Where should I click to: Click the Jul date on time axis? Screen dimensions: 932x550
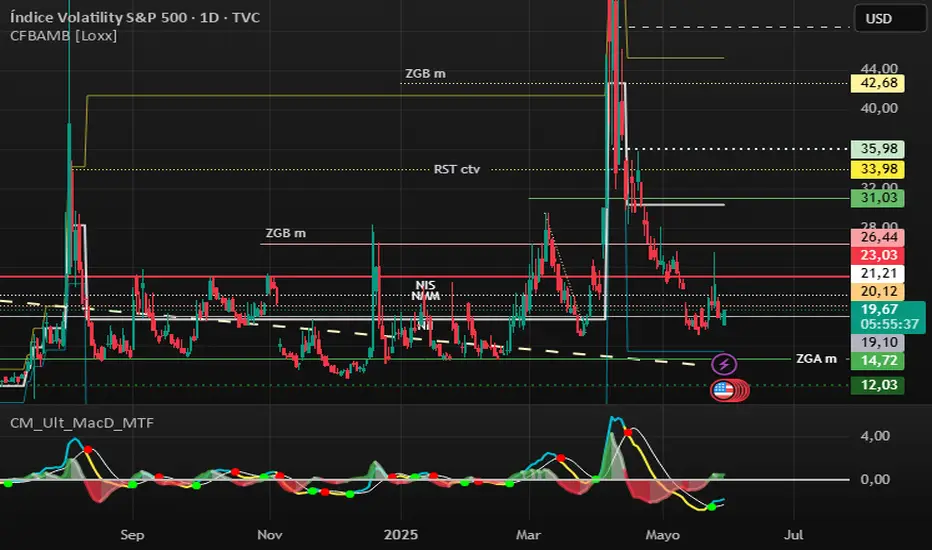tap(794, 535)
